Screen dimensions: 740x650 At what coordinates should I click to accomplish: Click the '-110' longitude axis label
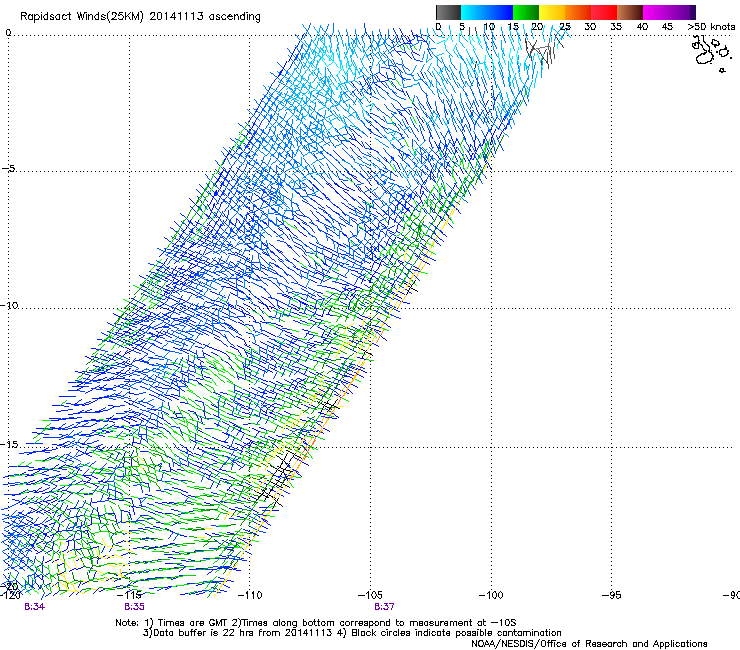250,595
